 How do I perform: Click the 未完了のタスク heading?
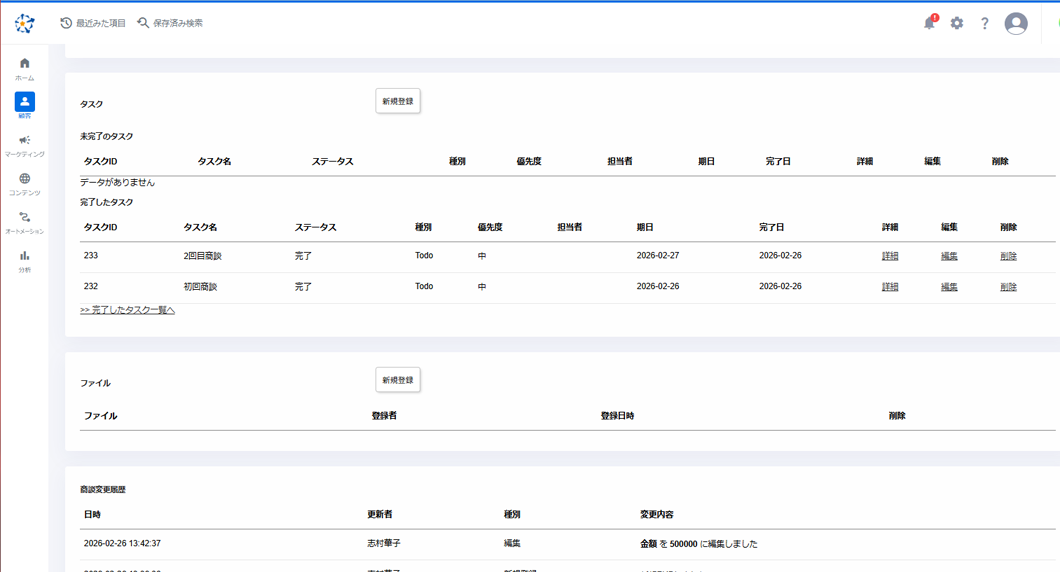tap(106, 136)
